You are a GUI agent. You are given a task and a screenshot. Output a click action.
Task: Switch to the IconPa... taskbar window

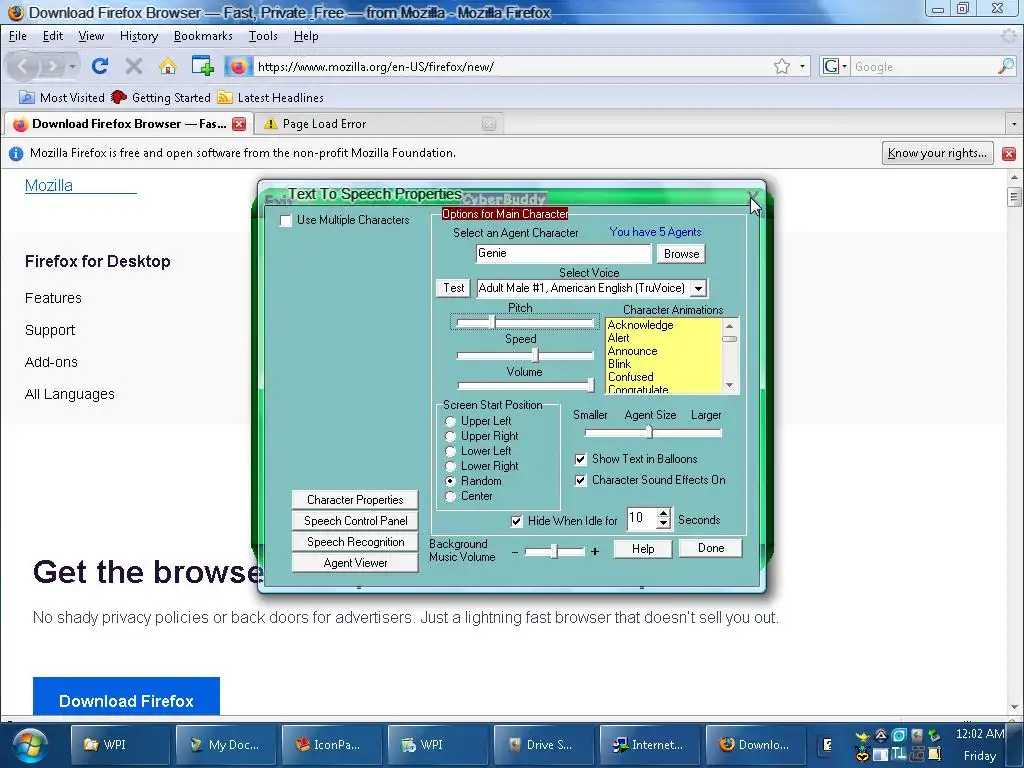(330, 744)
